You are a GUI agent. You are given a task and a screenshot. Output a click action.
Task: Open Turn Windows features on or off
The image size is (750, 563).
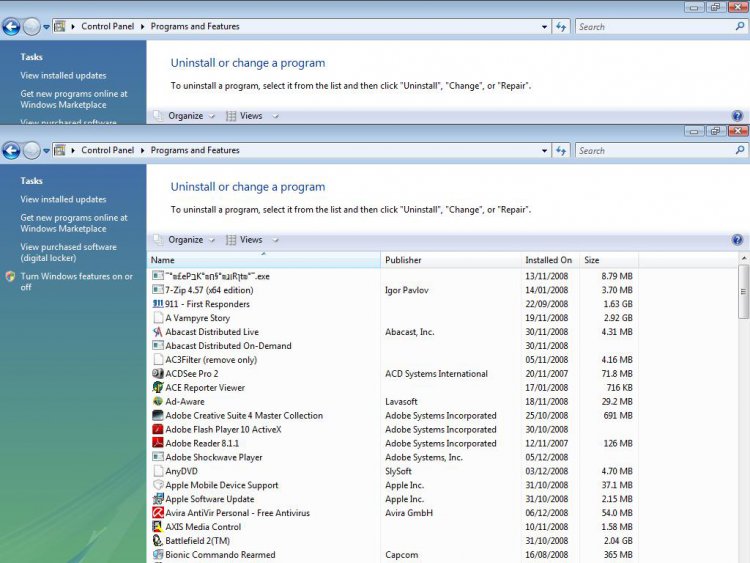tap(77, 281)
